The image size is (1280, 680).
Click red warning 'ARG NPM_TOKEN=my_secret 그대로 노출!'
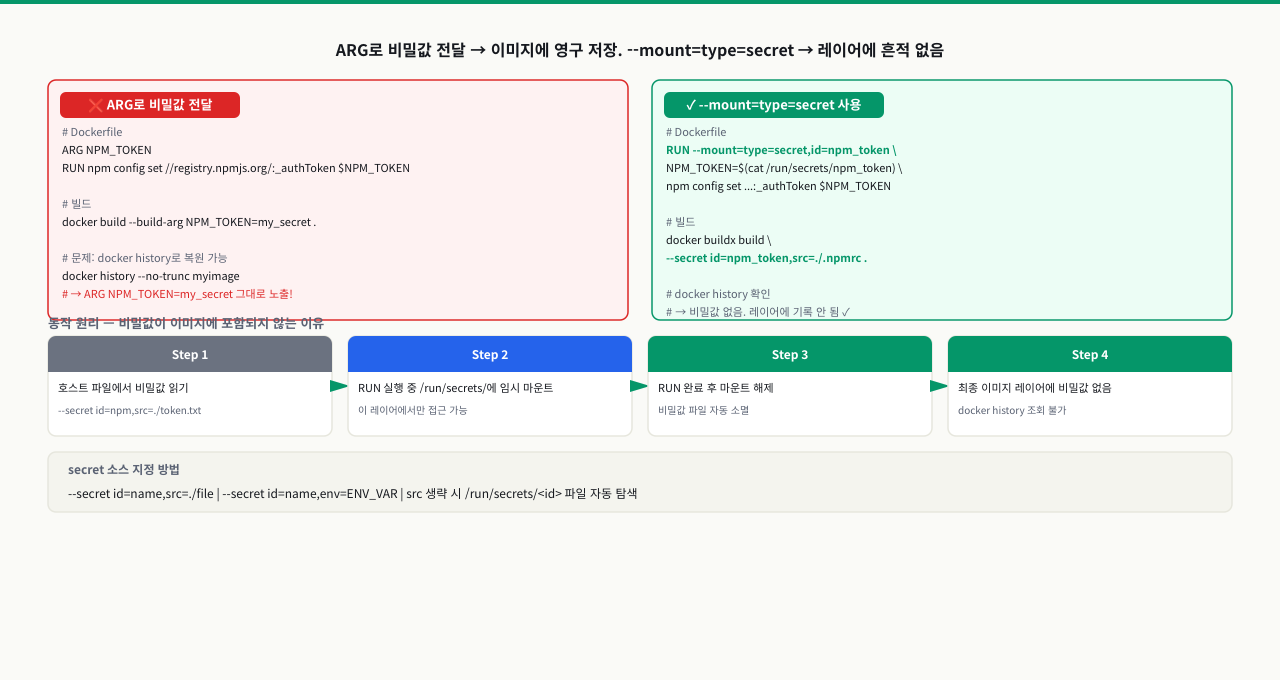click(177, 294)
